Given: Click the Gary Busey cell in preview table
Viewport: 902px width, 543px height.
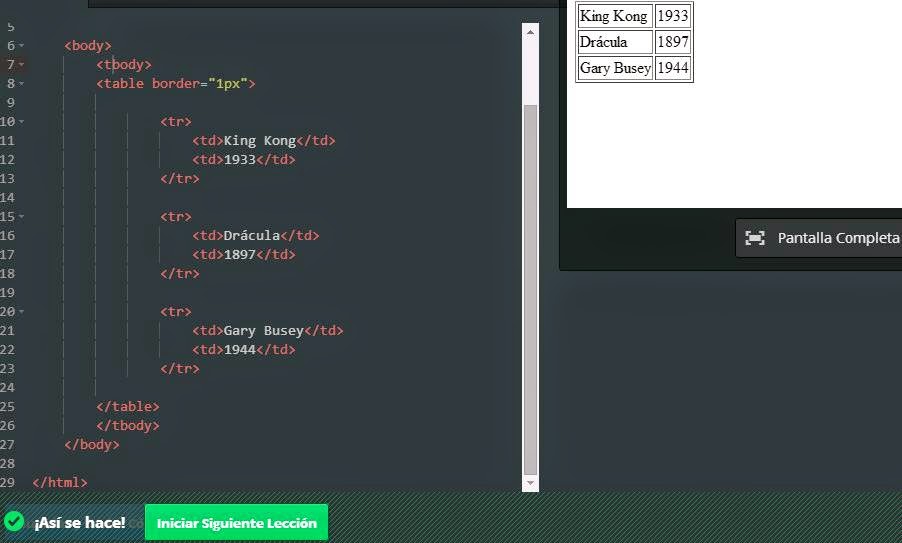Looking at the screenshot, I should (615, 68).
